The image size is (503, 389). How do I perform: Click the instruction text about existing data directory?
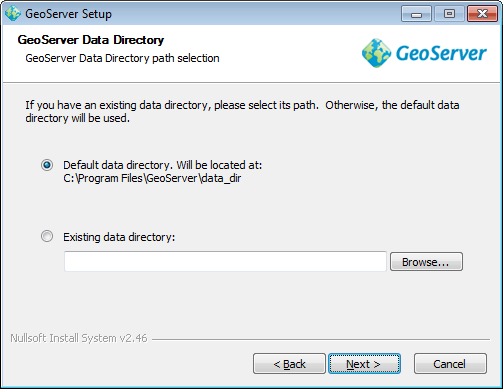[x=242, y=112]
